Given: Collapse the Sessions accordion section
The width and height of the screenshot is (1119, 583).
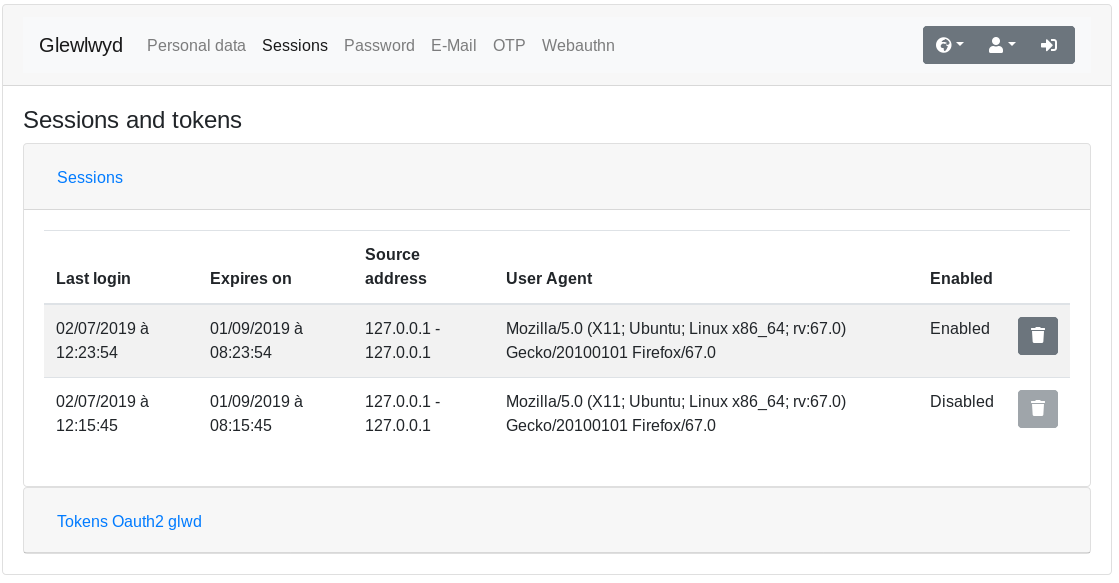Looking at the screenshot, I should pyautogui.click(x=90, y=177).
